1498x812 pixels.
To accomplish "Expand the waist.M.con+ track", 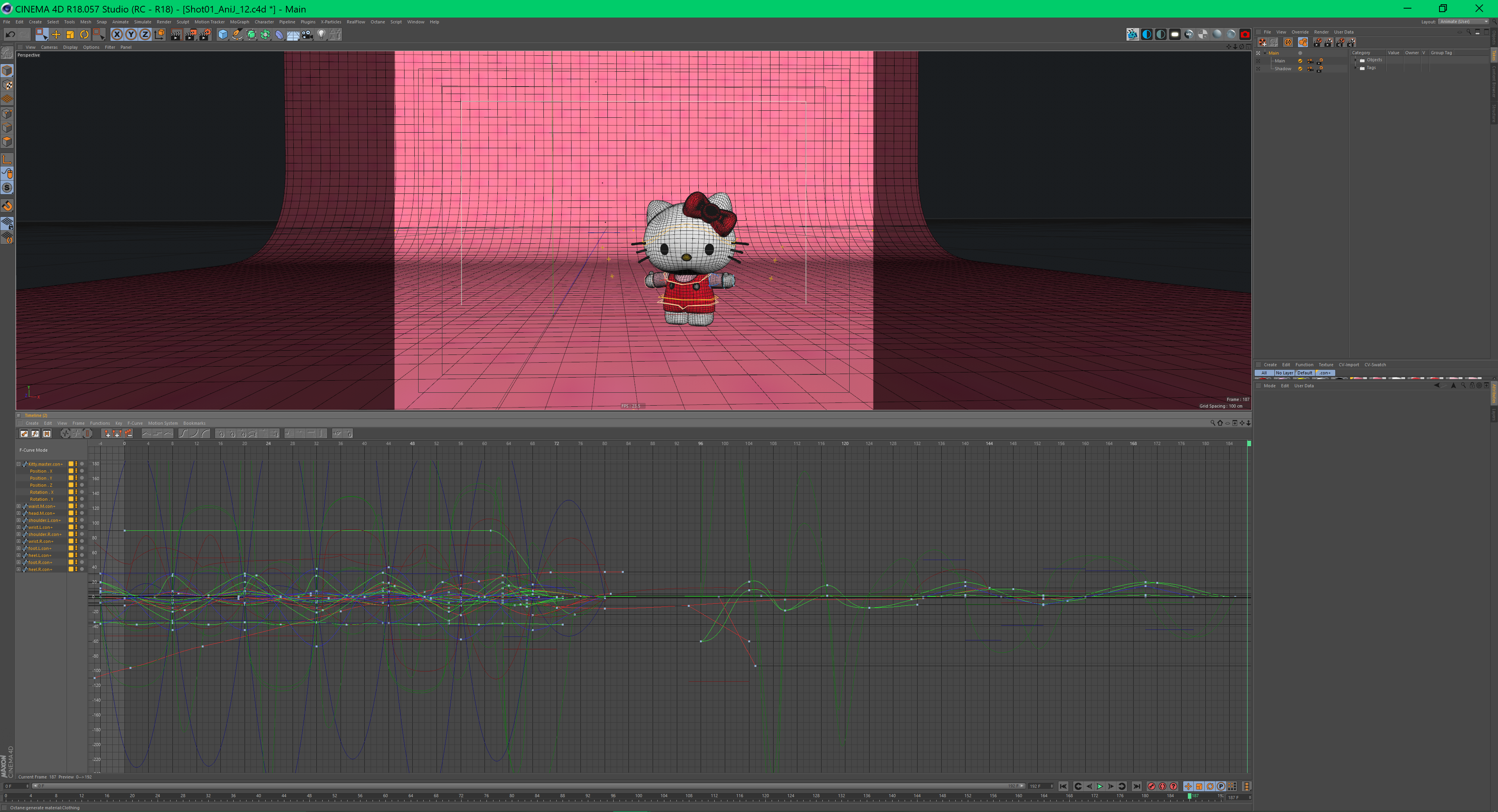I will tap(19, 506).
